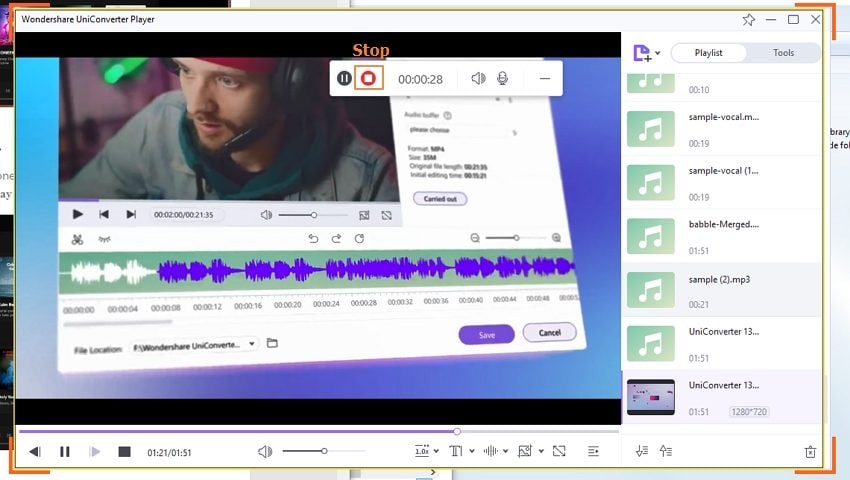The height and width of the screenshot is (480, 850).
Task: Expand the add file dropdown arrow
Action: tap(658, 53)
